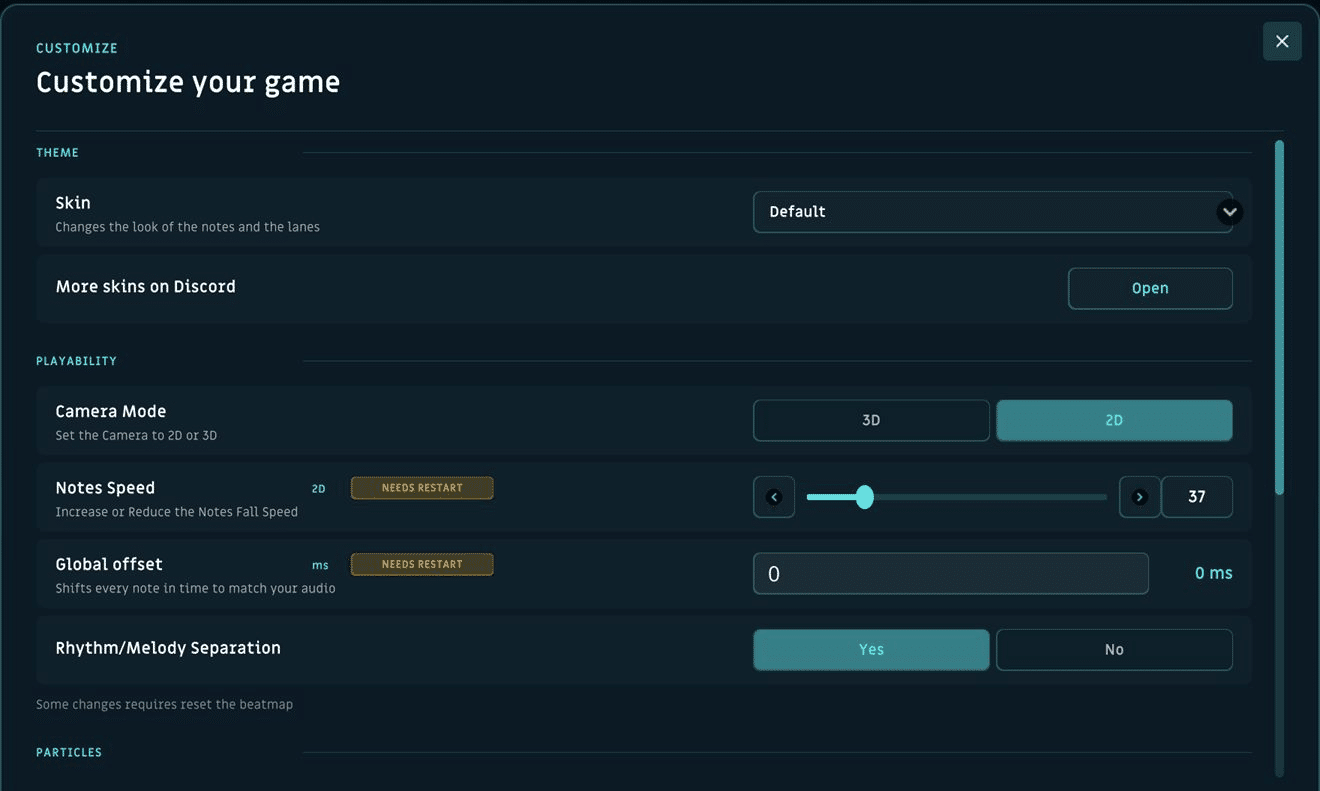Image resolution: width=1320 pixels, height=791 pixels.
Task: Increase Notes Speed with the right arrow
Action: coord(1140,497)
